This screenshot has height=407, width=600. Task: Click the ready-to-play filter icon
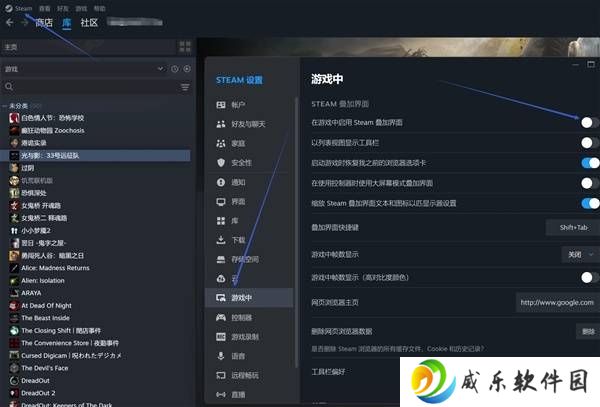[x=187, y=69]
